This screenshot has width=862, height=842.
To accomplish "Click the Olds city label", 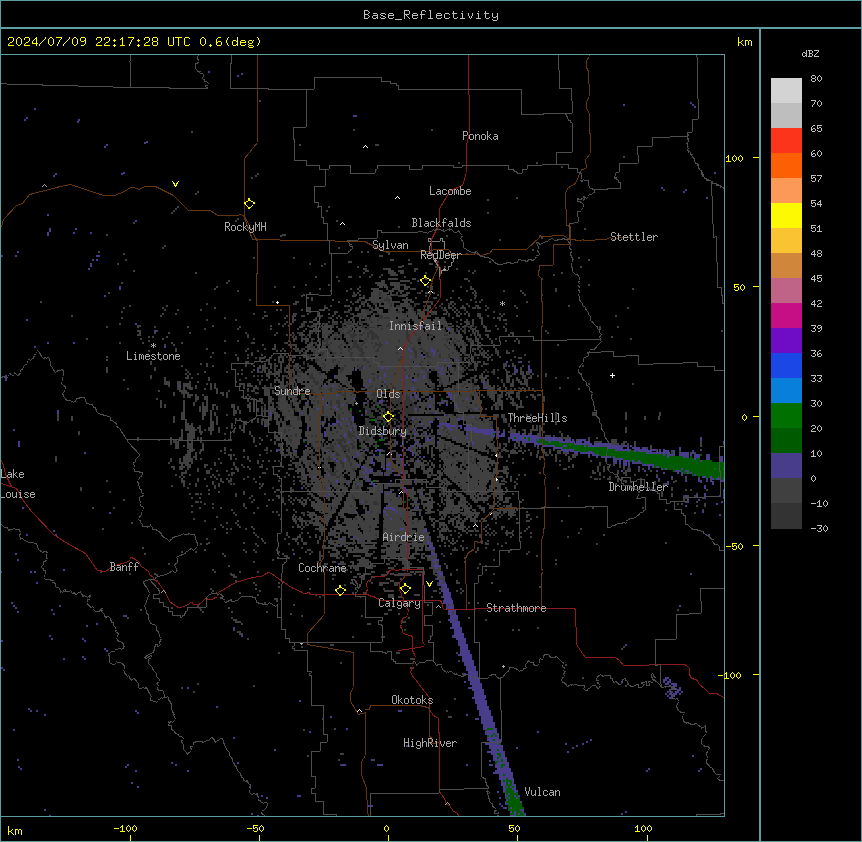I will click(388, 394).
